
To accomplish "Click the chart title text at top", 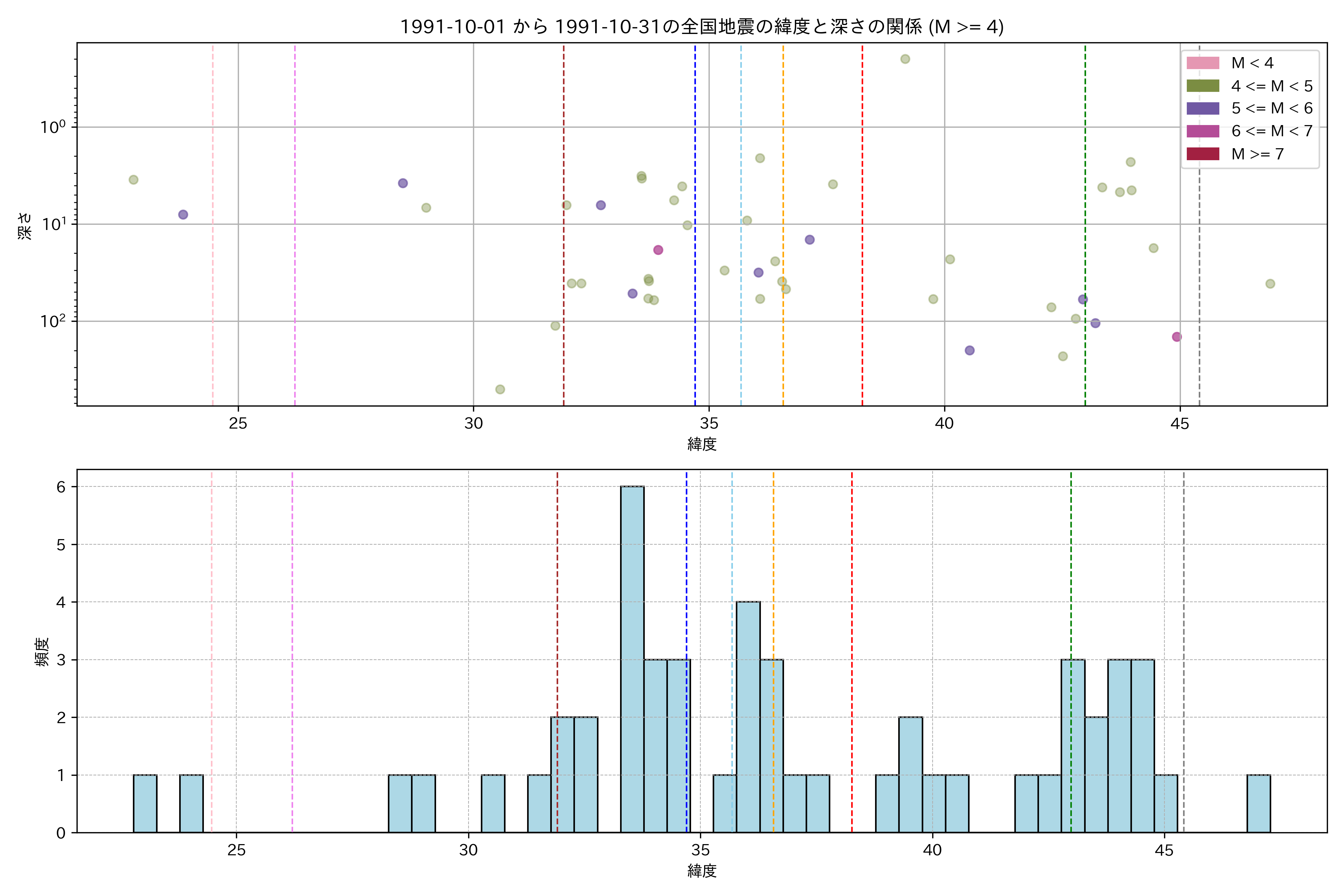I will pyautogui.click(x=702, y=27).
